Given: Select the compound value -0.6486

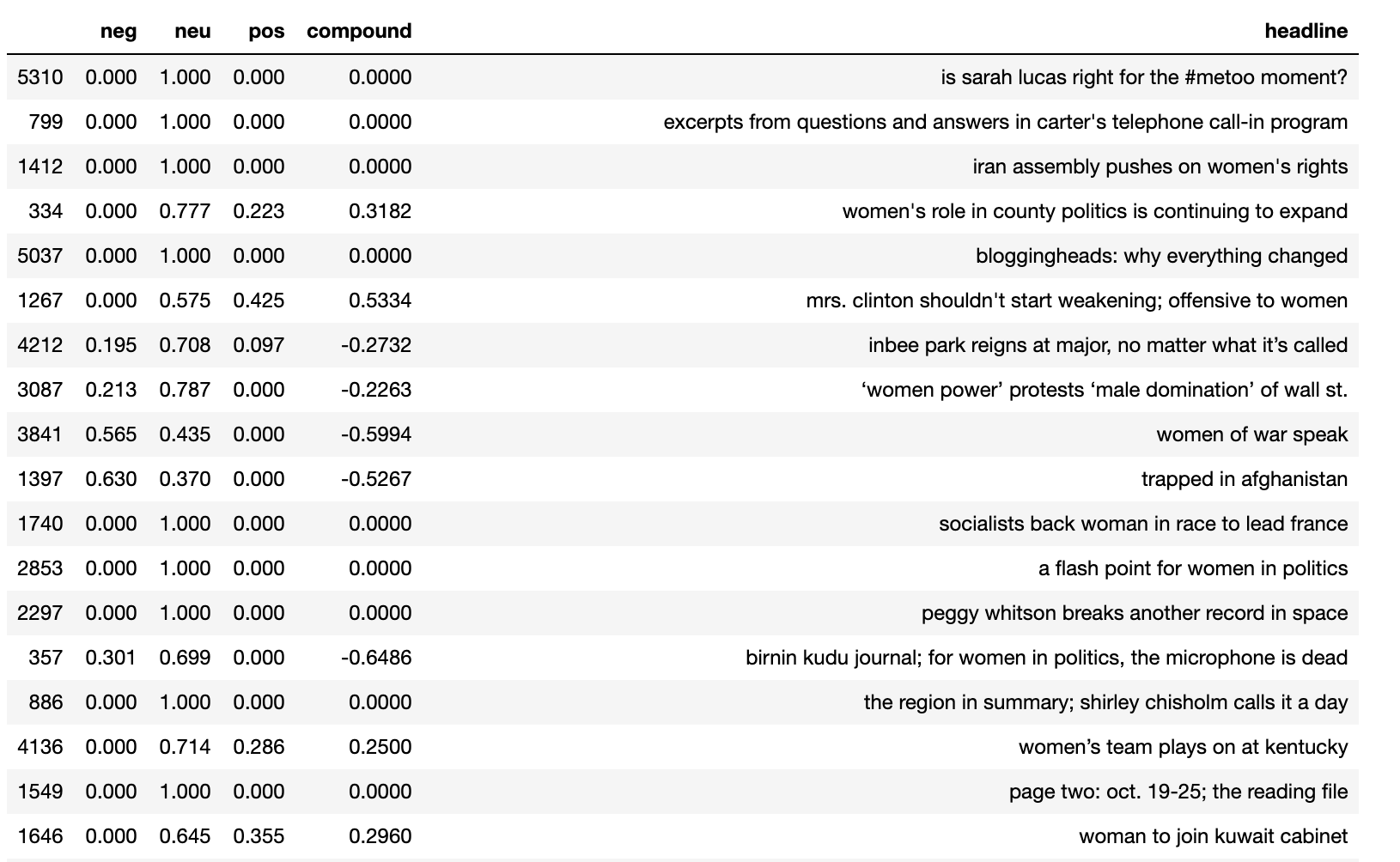Looking at the screenshot, I should click(x=376, y=658).
